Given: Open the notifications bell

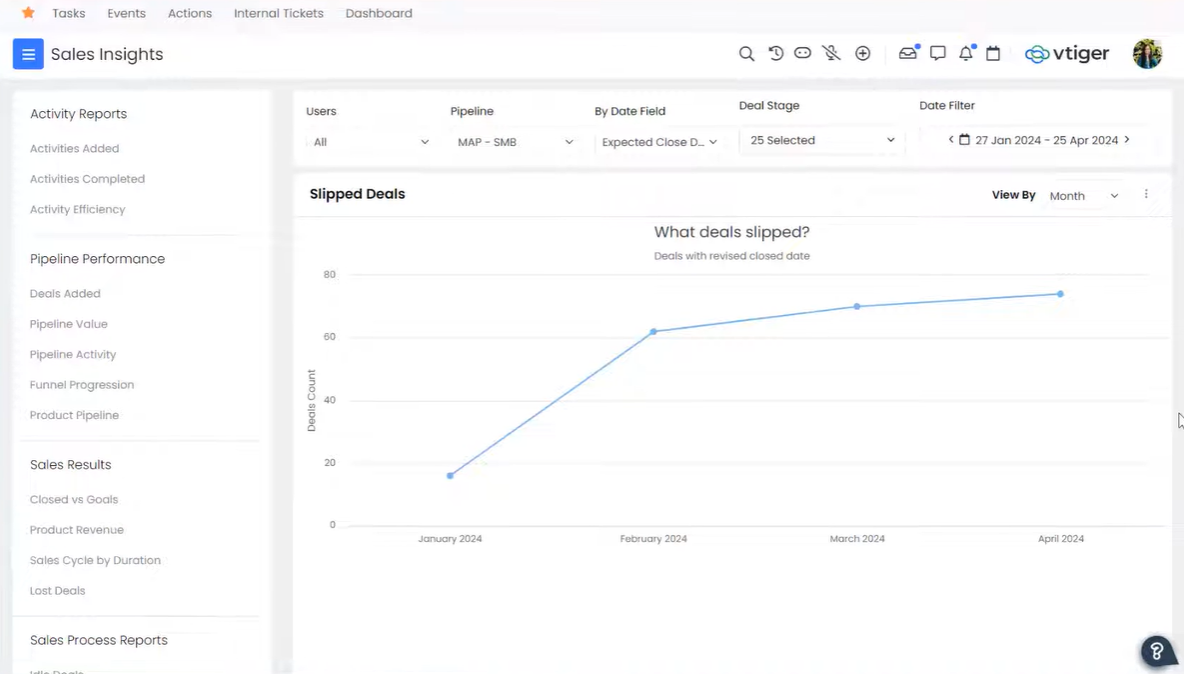Looking at the screenshot, I should [965, 53].
